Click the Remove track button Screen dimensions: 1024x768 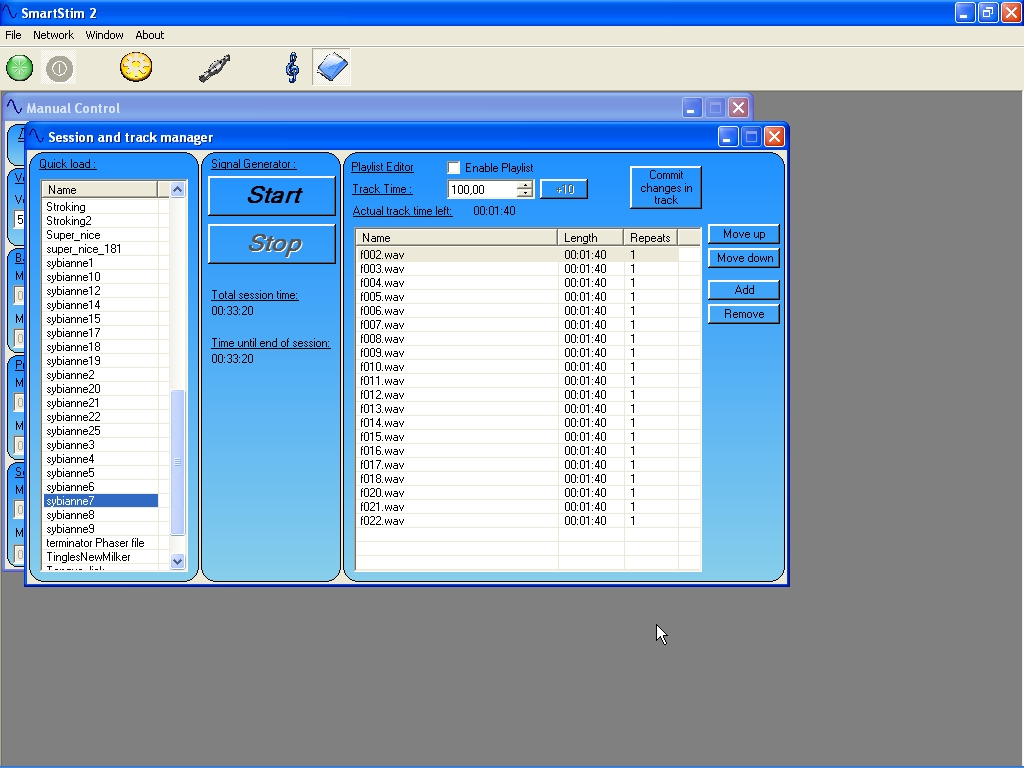(x=743, y=314)
